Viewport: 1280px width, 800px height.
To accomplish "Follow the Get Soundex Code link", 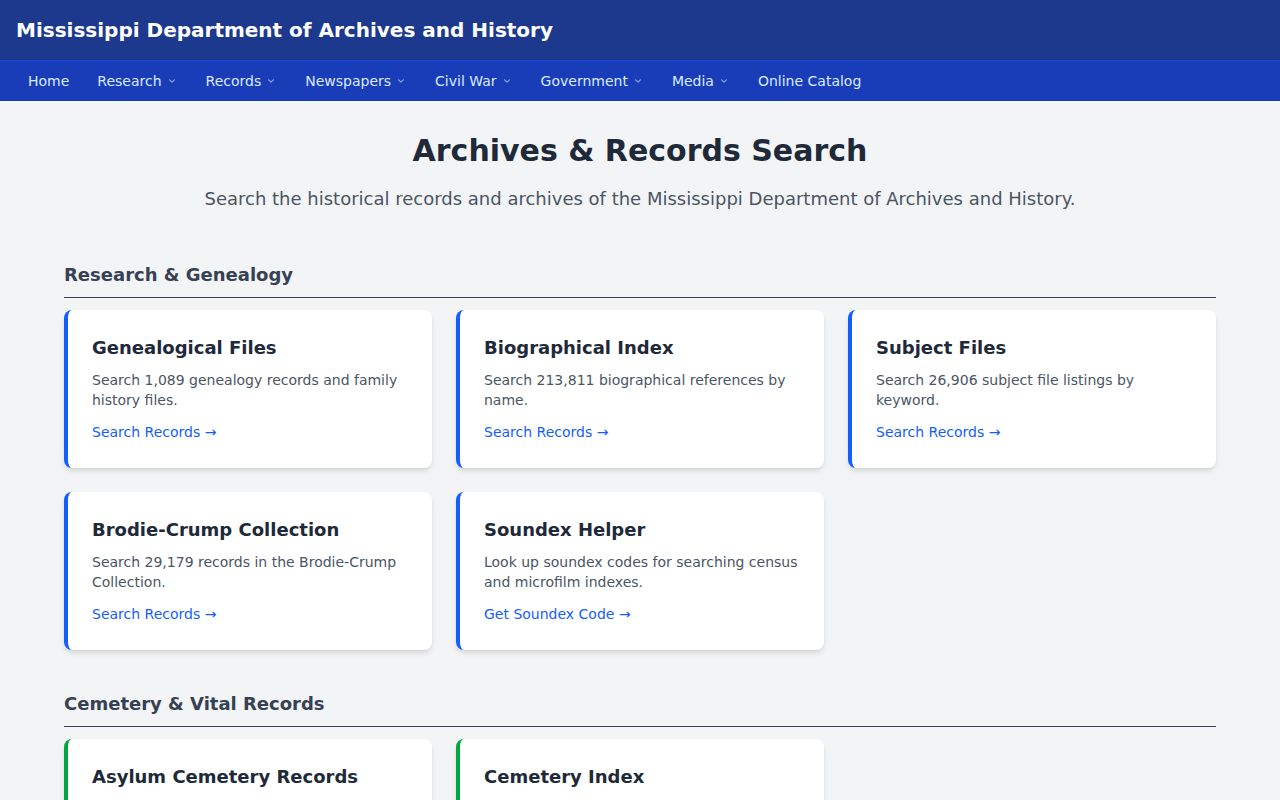I will (x=557, y=614).
